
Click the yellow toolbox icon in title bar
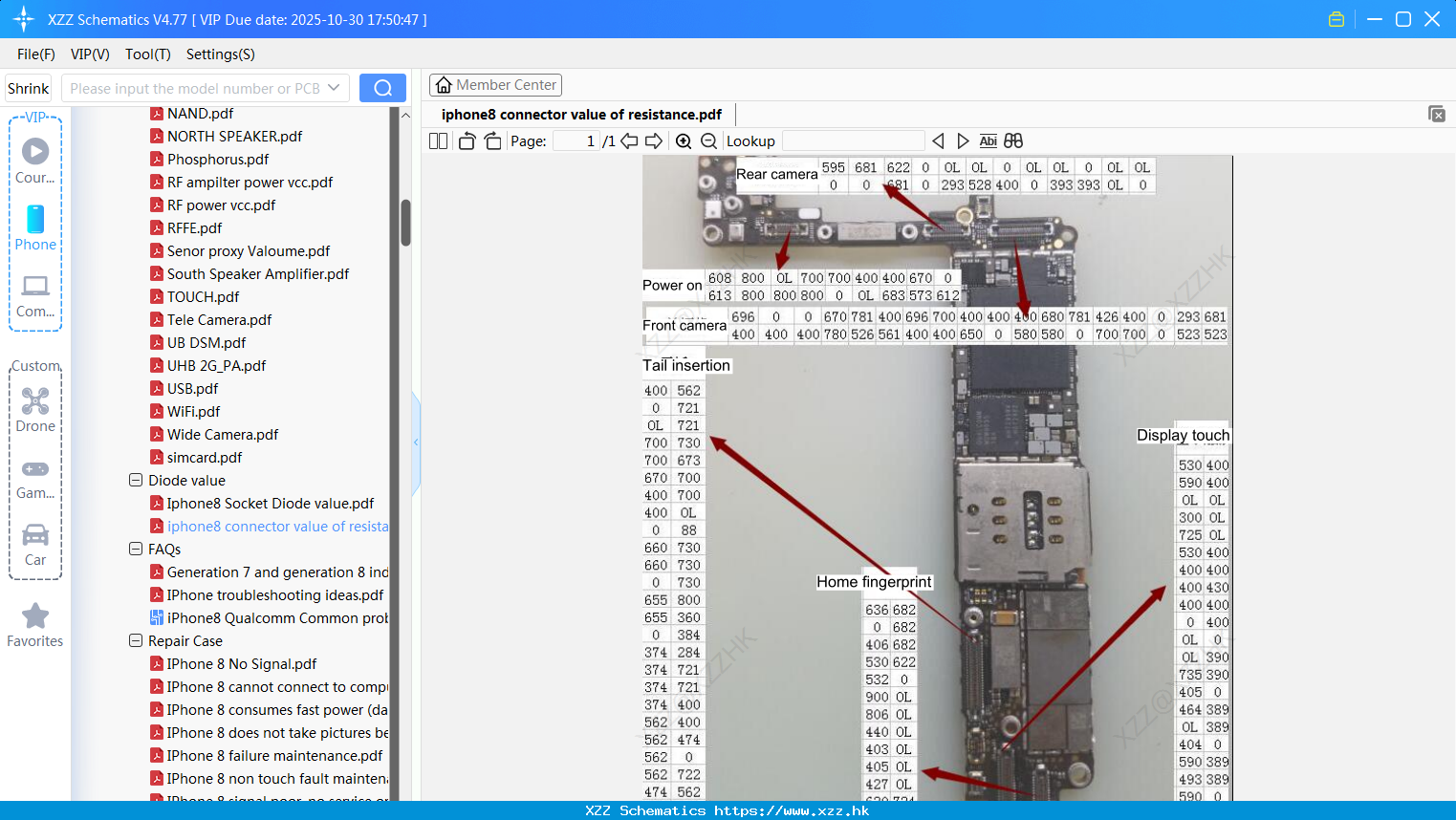point(1336,19)
